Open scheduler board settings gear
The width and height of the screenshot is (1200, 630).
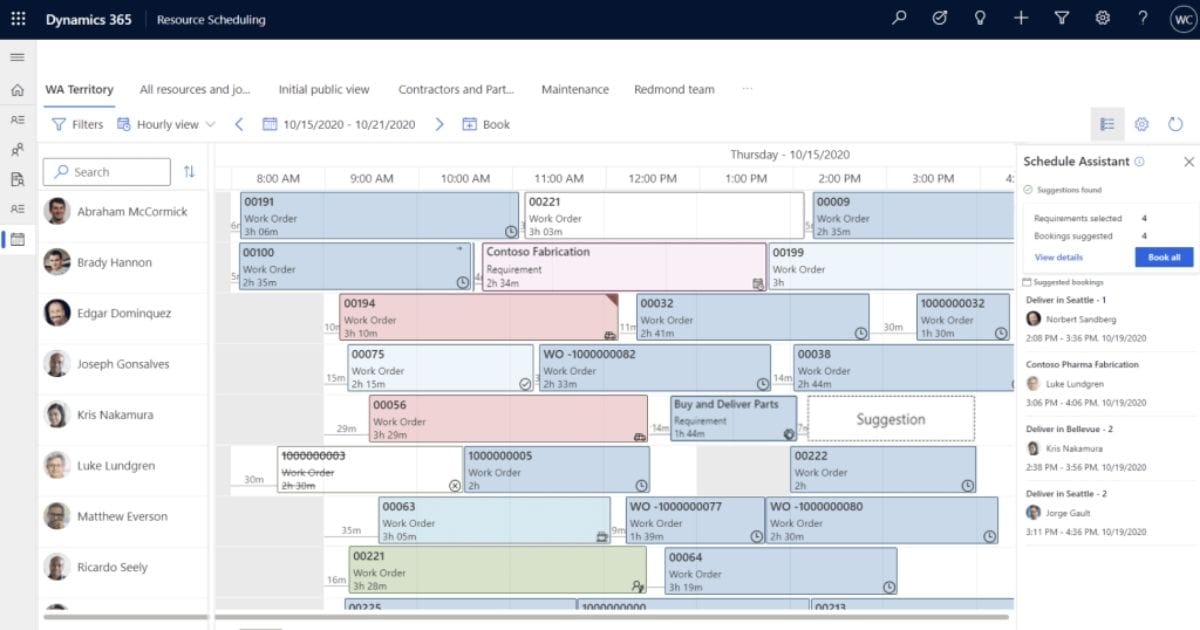pos(1142,124)
